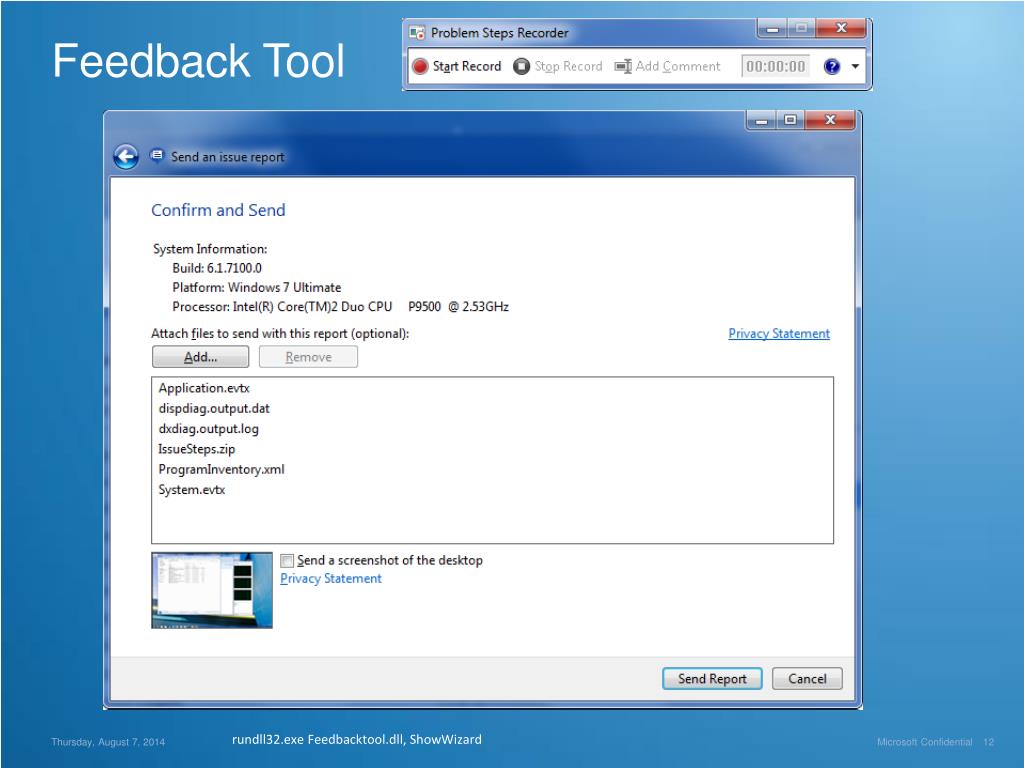The width and height of the screenshot is (1024, 768).
Task: Click the recorder elapsed time display
Action: 775,67
